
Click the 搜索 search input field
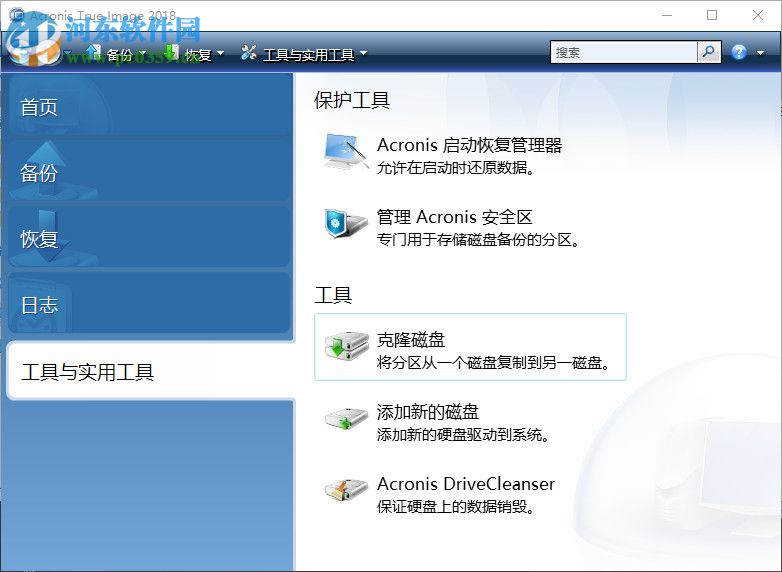click(x=623, y=52)
